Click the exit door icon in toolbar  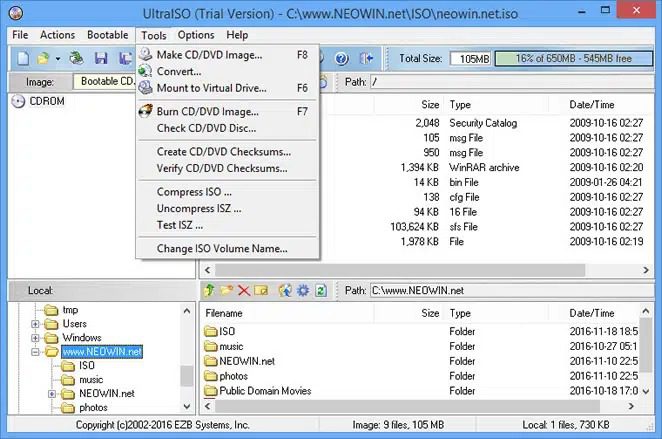click(x=367, y=59)
